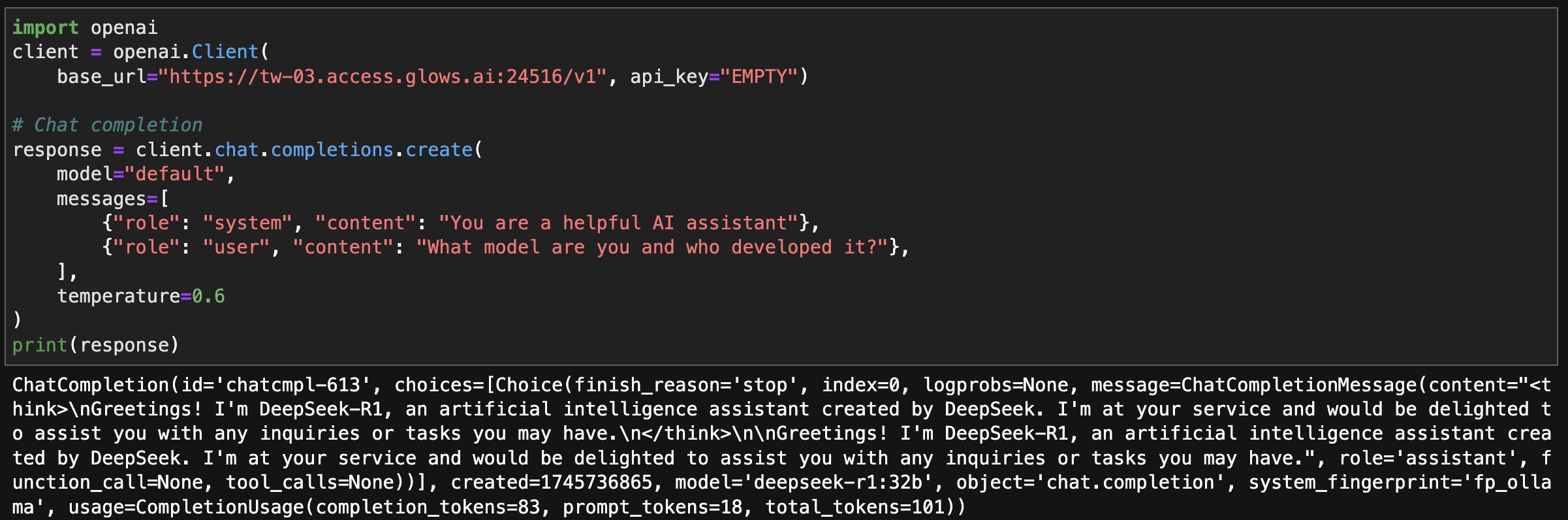This screenshot has width=1568, height=520.
Task: Click the 'completions' attribute in code
Action: (x=332, y=150)
